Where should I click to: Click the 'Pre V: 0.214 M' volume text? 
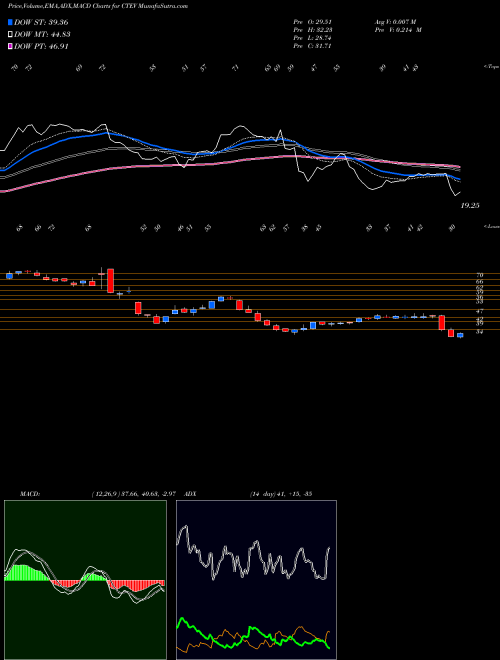[x=397, y=30]
